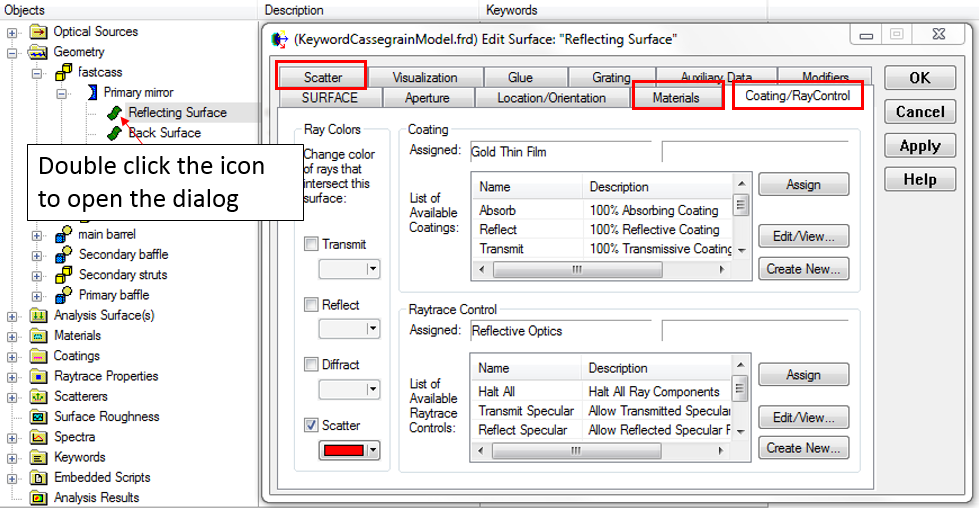Click the Surface Roughness icon
979x508 pixels.
(x=39, y=417)
